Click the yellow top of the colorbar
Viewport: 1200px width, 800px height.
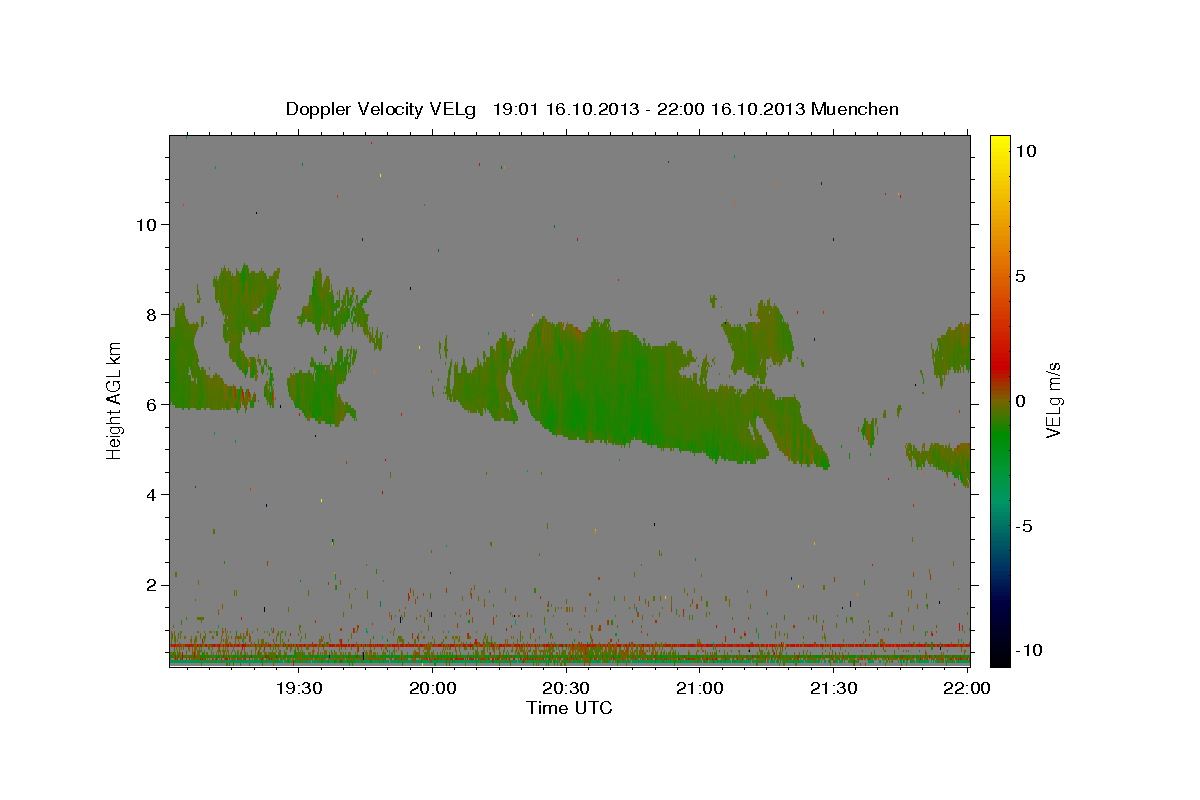[x=999, y=145]
